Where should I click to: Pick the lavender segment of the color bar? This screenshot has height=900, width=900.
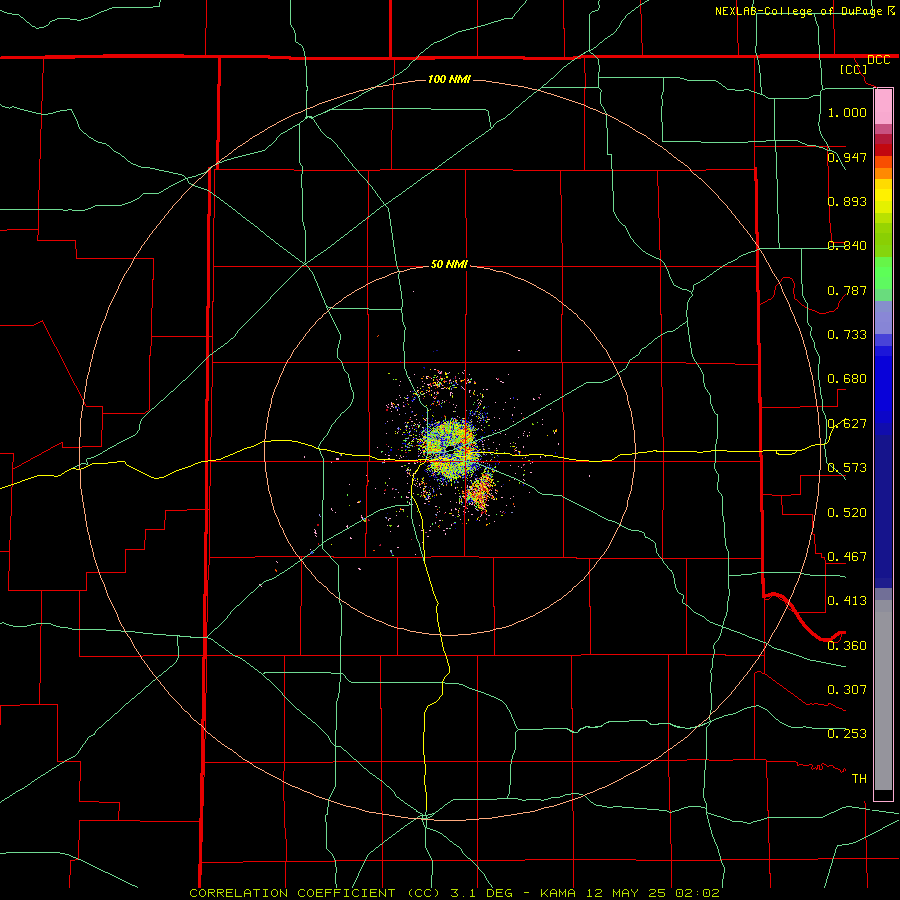883,317
